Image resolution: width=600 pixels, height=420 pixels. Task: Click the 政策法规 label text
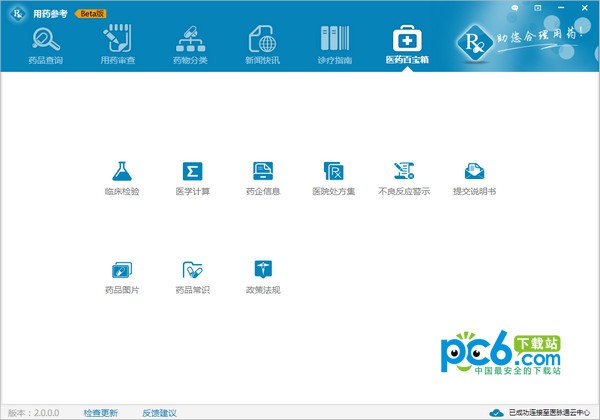(x=263, y=290)
